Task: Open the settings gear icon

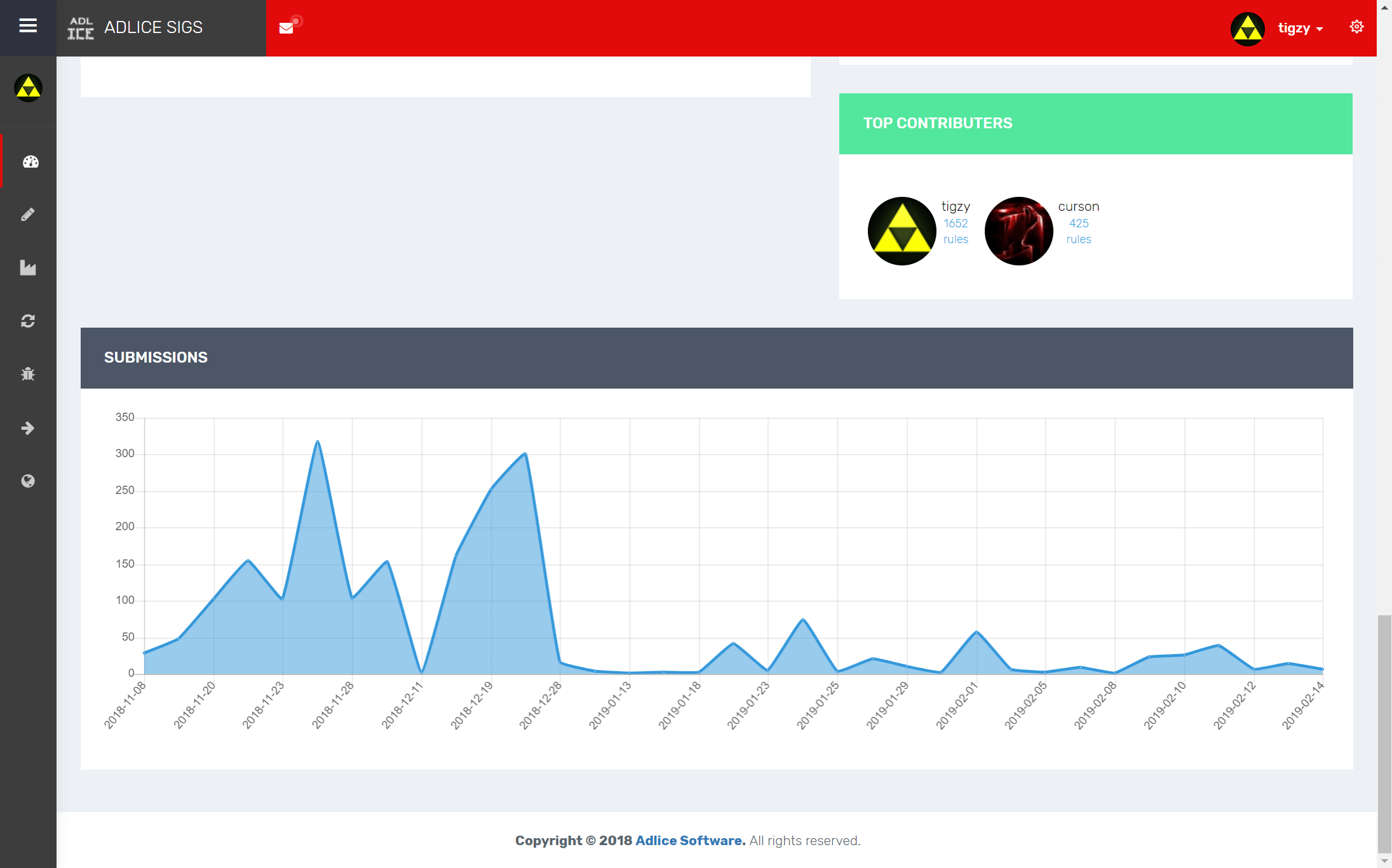Action: coord(1356,27)
